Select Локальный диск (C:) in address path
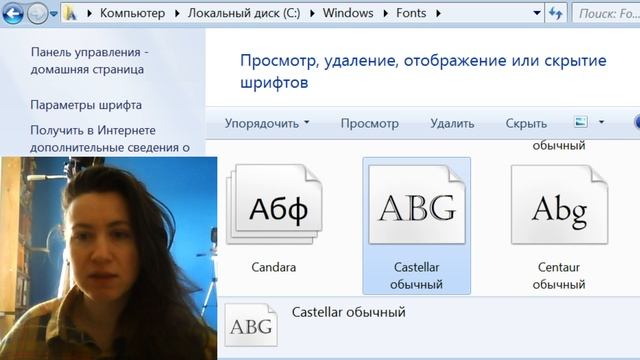This screenshot has height=360, width=640. pyautogui.click(x=244, y=13)
